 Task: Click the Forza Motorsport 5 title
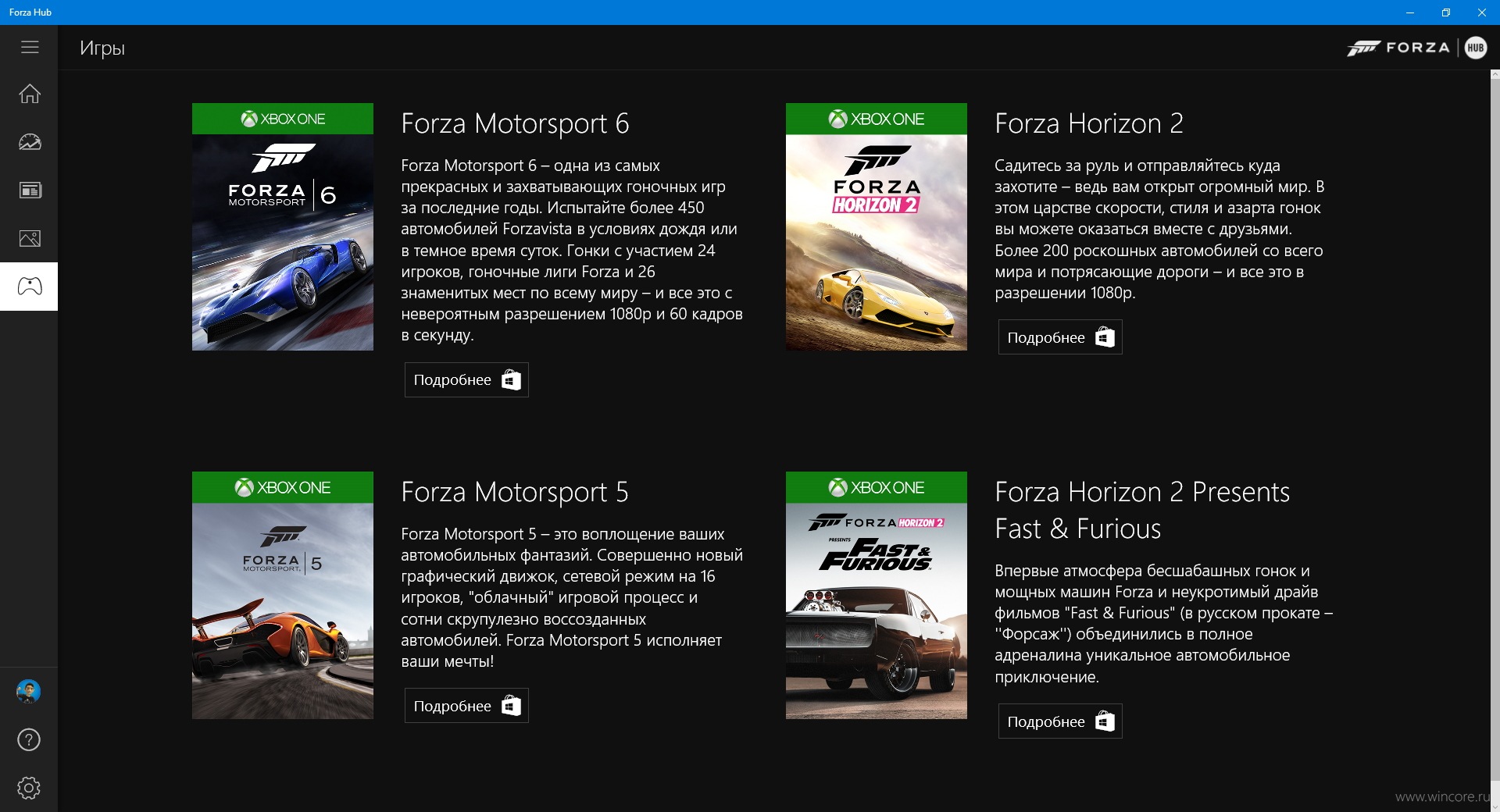(515, 492)
